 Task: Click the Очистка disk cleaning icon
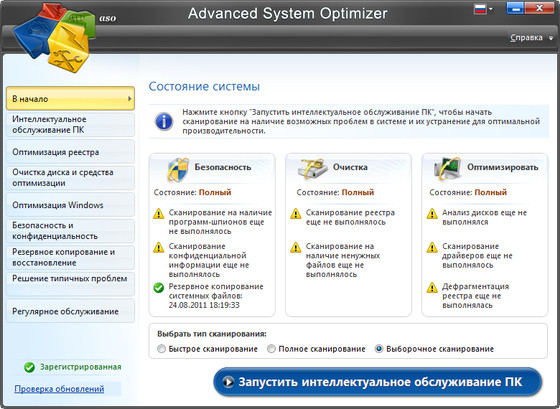(313, 169)
